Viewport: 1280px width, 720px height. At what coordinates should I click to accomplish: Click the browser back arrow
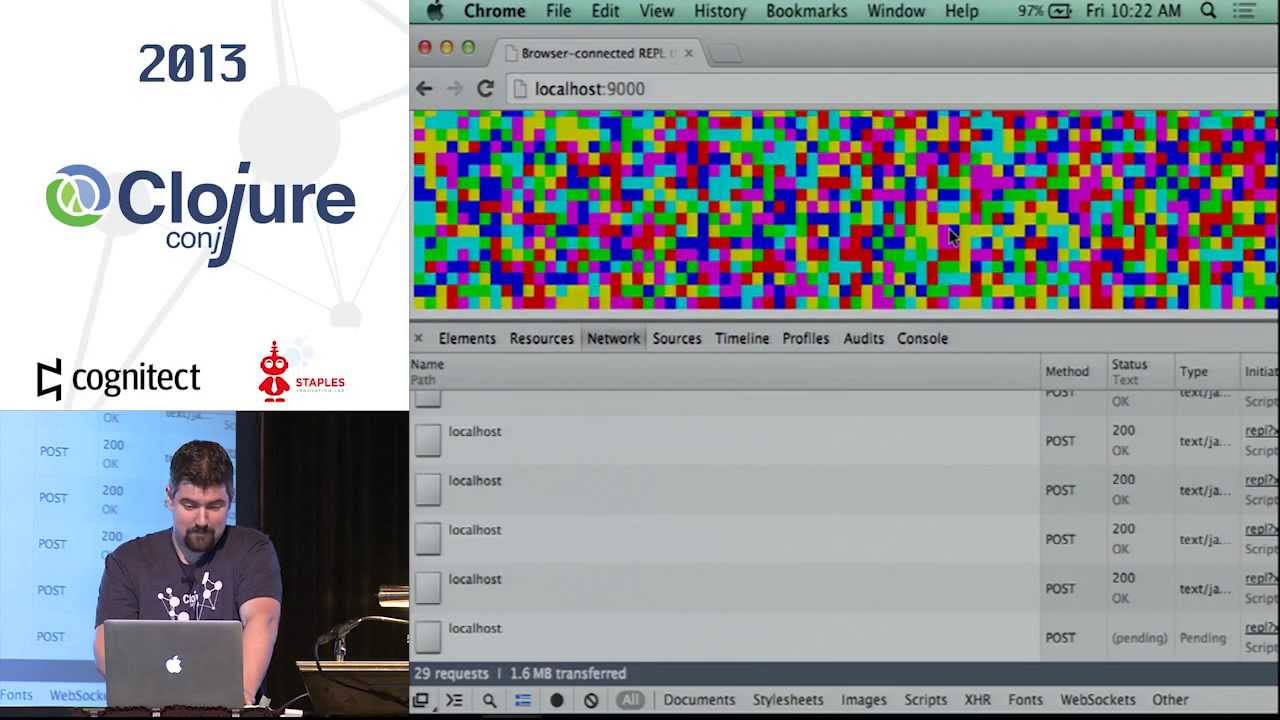pyautogui.click(x=424, y=89)
